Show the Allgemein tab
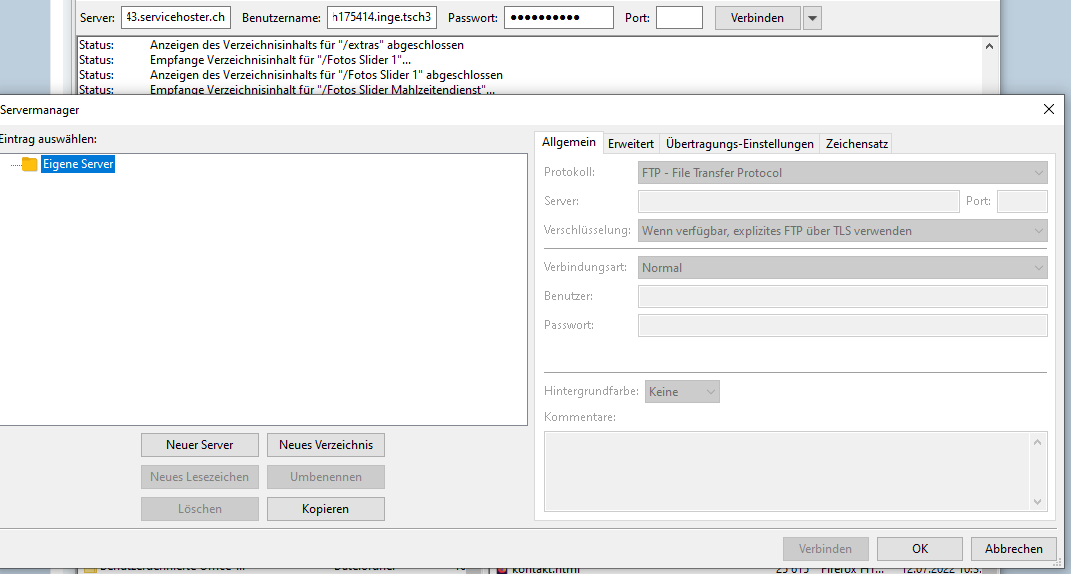This screenshot has width=1071, height=574. [x=569, y=143]
